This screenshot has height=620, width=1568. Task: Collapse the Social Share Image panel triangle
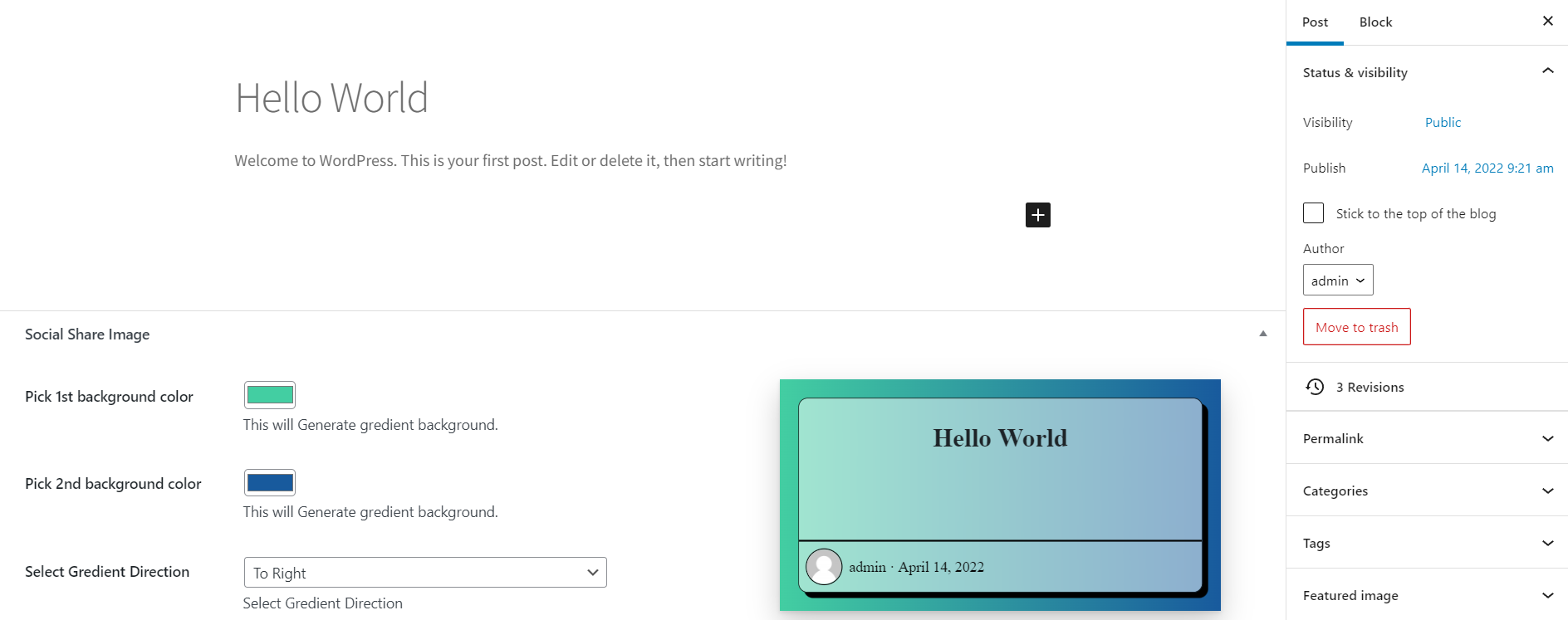point(1263,334)
